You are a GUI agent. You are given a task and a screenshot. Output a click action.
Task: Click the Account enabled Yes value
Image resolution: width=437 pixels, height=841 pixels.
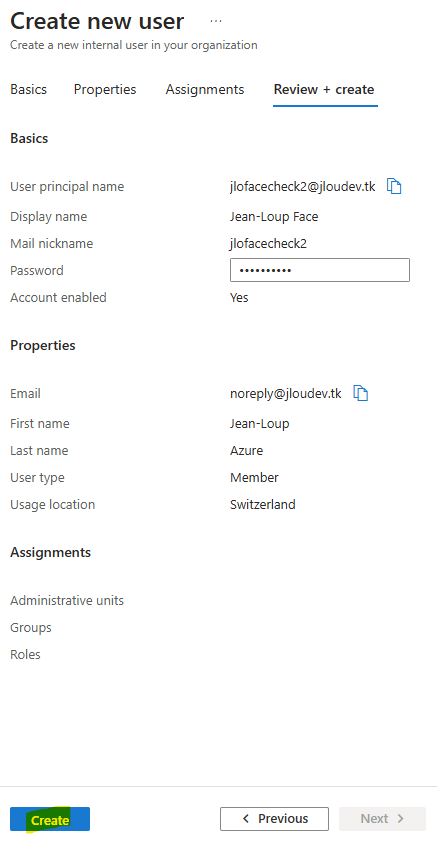tap(239, 297)
